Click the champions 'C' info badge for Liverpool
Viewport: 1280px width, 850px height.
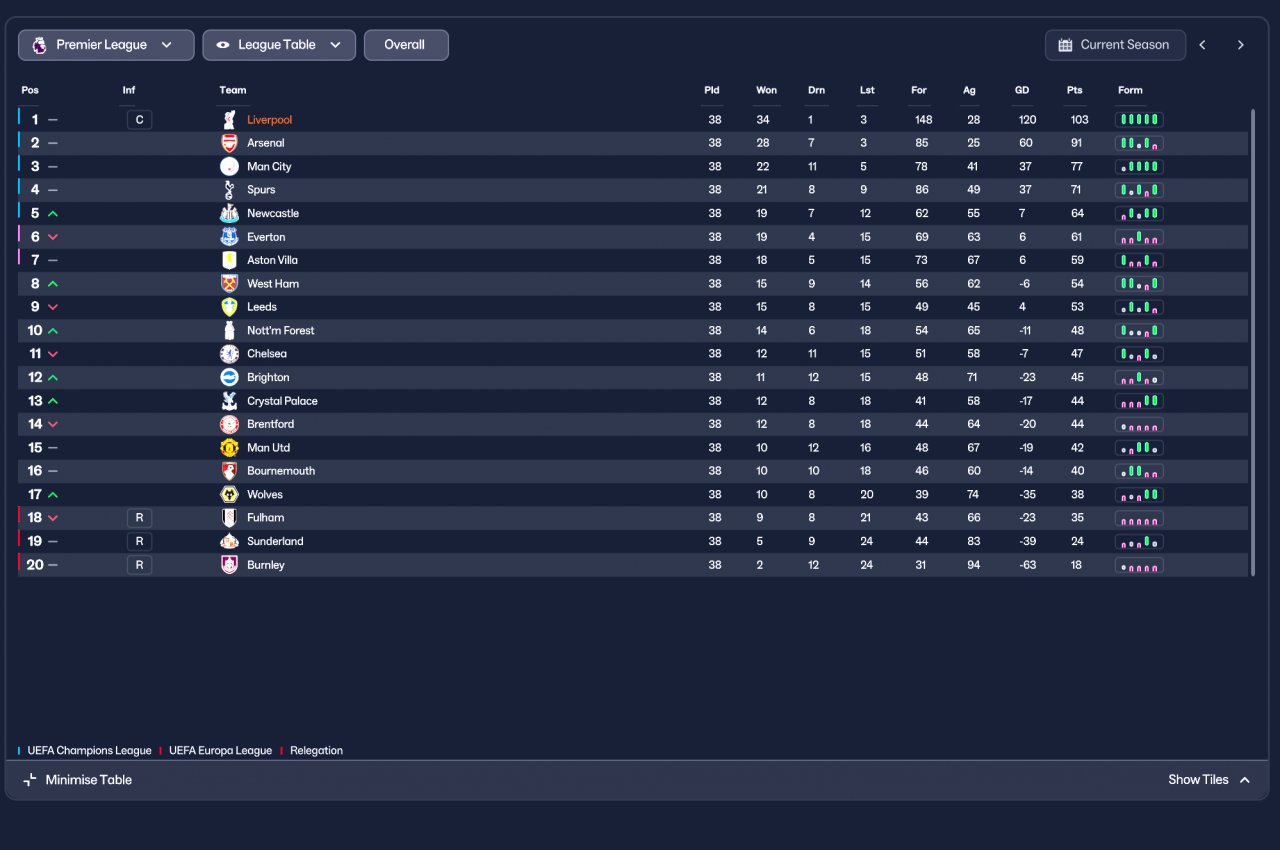coord(139,120)
